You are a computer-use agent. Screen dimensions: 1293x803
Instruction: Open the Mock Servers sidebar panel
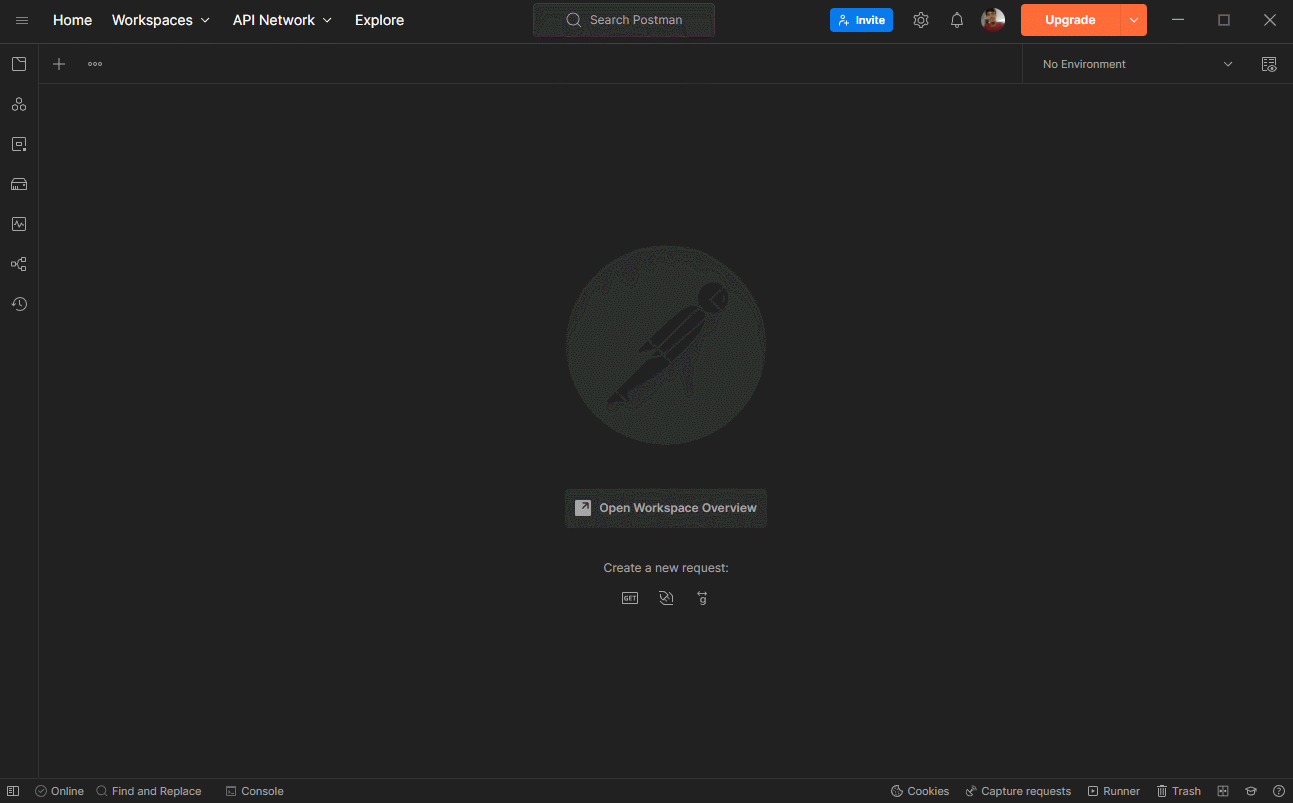point(18,183)
